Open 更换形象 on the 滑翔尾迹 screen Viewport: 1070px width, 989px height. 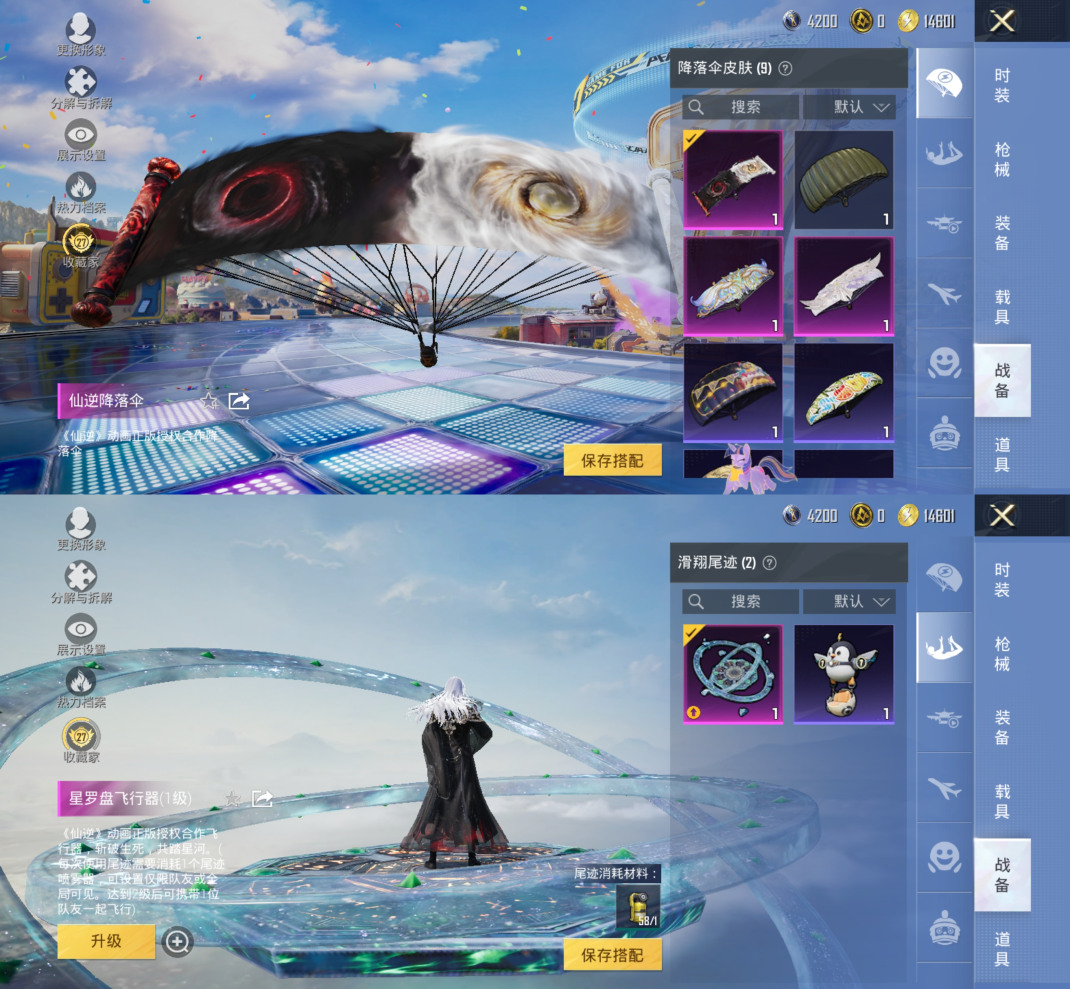(x=81, y=529)
